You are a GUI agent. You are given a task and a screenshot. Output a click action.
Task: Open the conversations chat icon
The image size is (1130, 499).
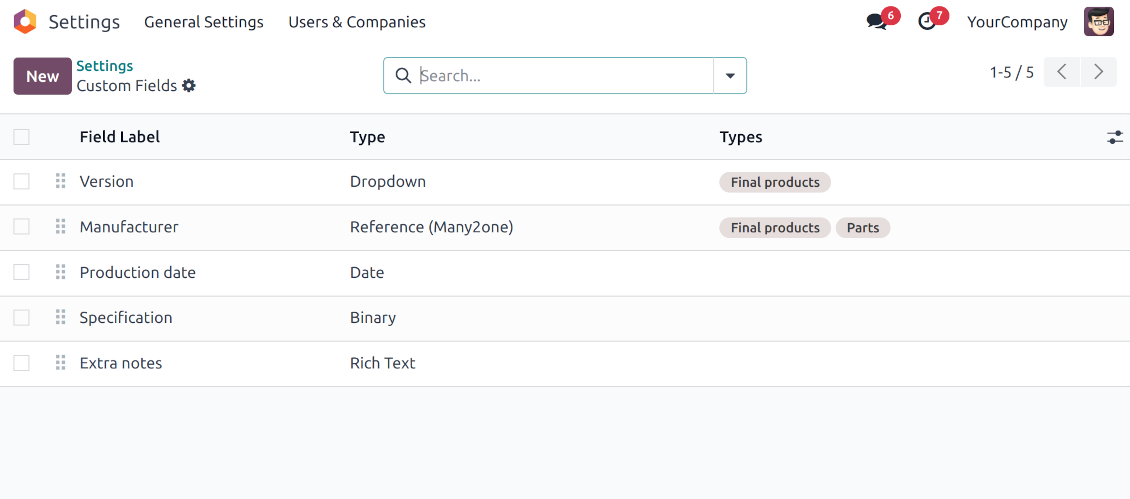tap(876, 22)
